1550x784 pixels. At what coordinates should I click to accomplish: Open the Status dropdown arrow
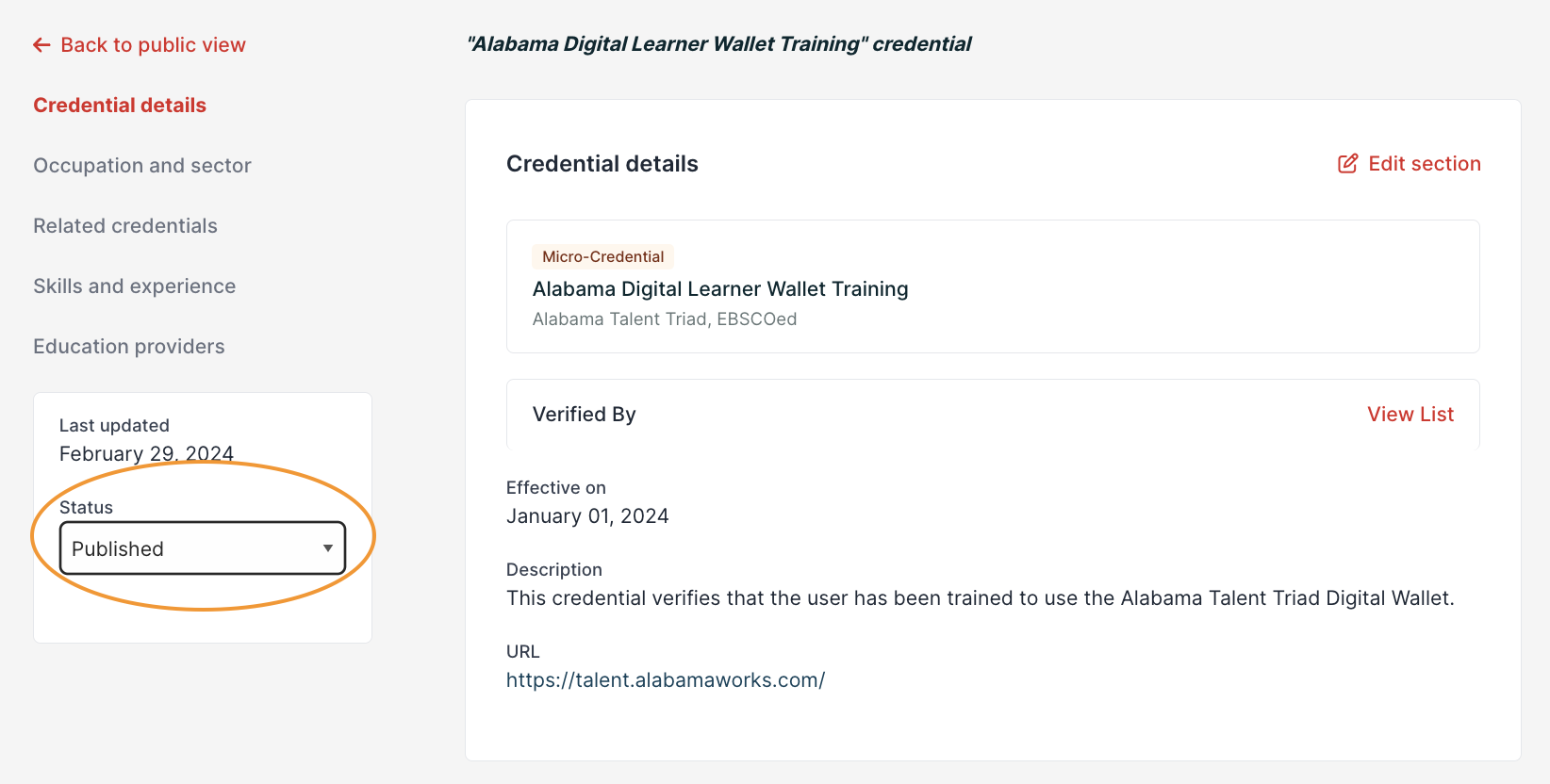point(327,548)
